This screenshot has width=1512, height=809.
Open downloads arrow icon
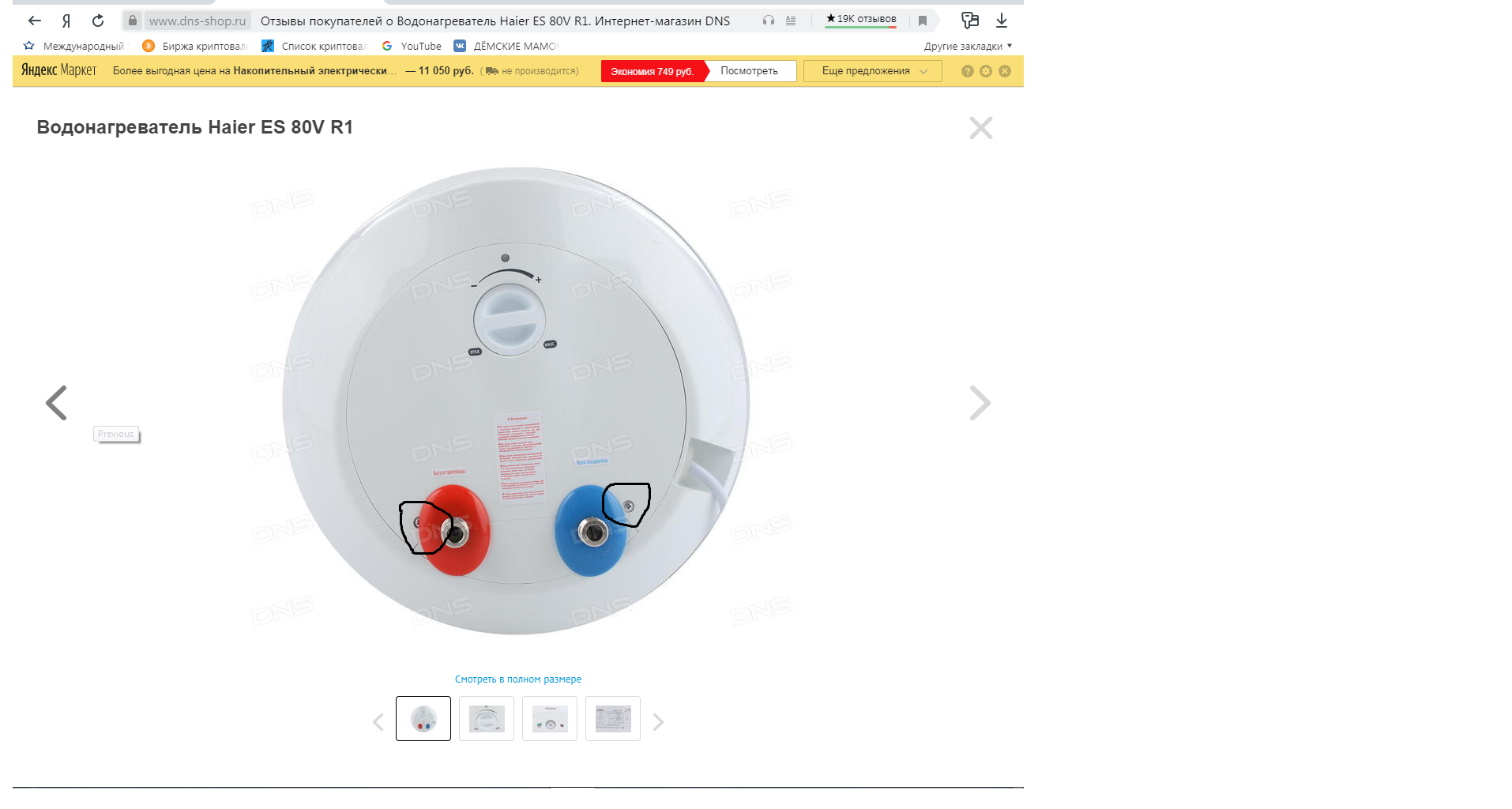pos(1002,21)
